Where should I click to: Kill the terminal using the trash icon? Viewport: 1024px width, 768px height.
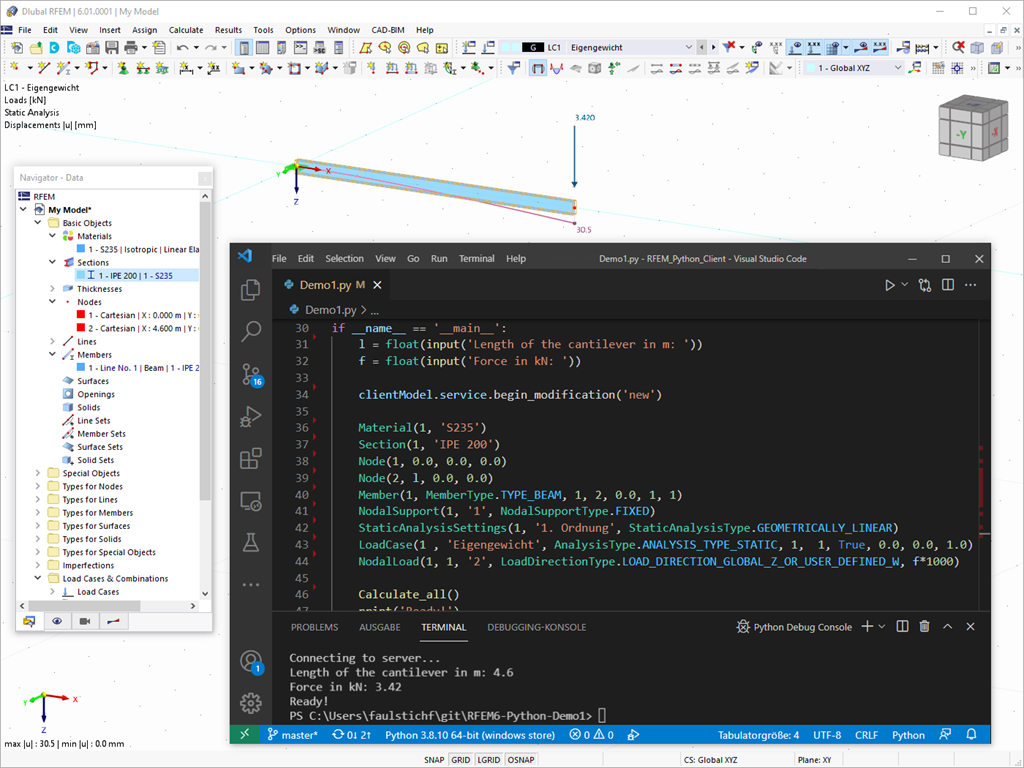click(924, 626)
